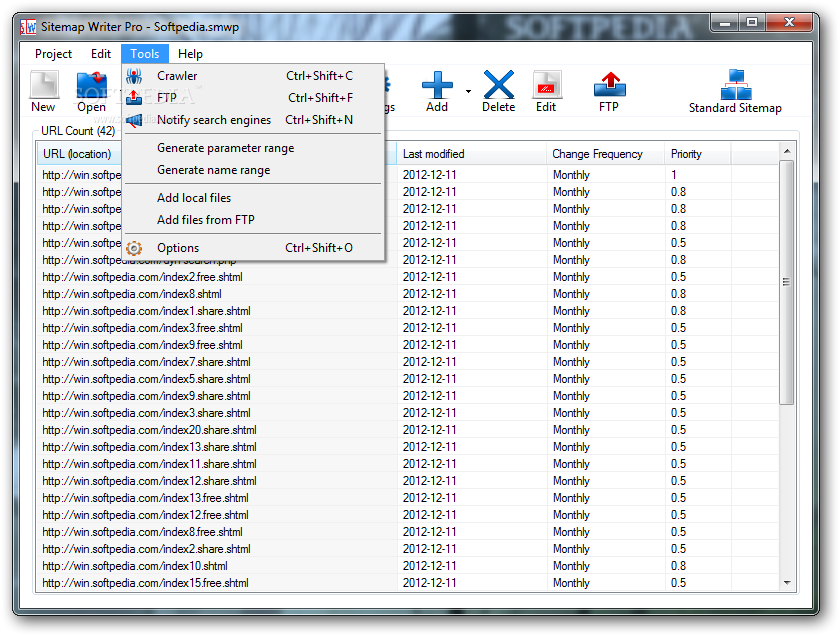840x636 pixels.
Task: Select row index11.share.shtml
Action: pyautogui.click(x=407, y=464)
